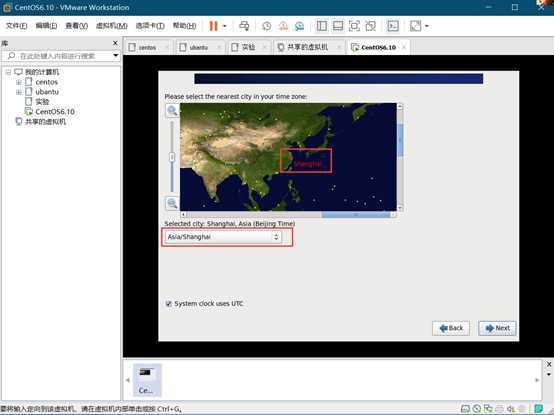The width and height of the screenshot is (554, 415).
Task: Toggle the library sidebar view icon
Action: (322, 26)
